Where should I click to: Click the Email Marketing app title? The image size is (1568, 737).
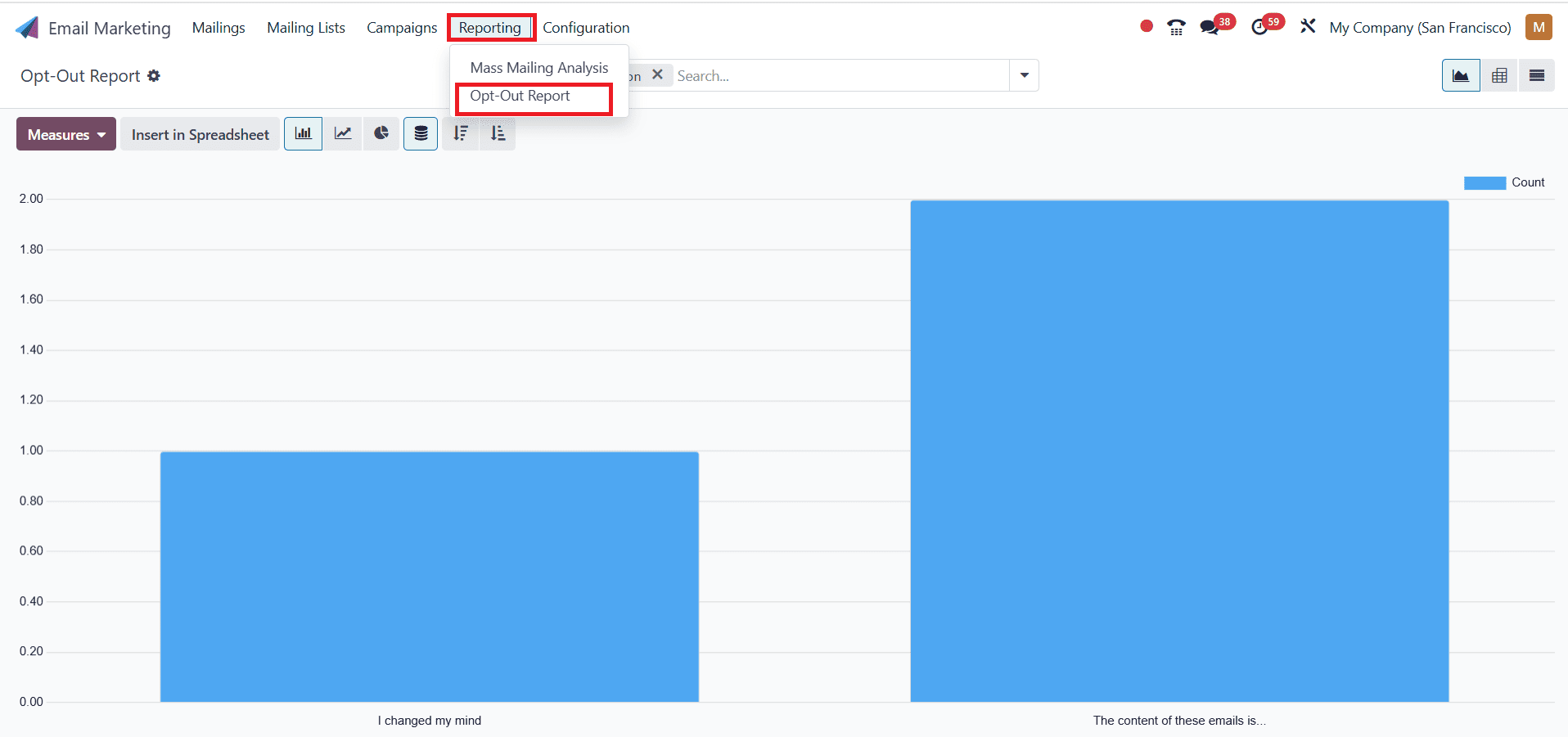click(x=110, y=29)
